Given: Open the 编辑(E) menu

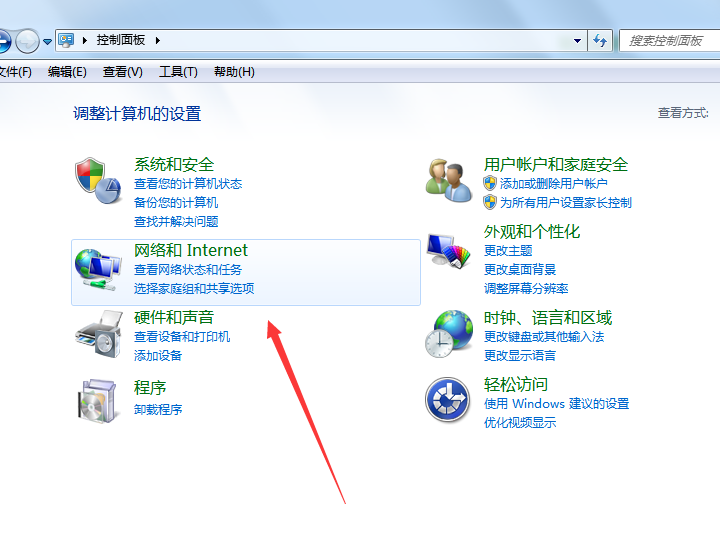Looking at the screenshot, I should pos(67,72).
